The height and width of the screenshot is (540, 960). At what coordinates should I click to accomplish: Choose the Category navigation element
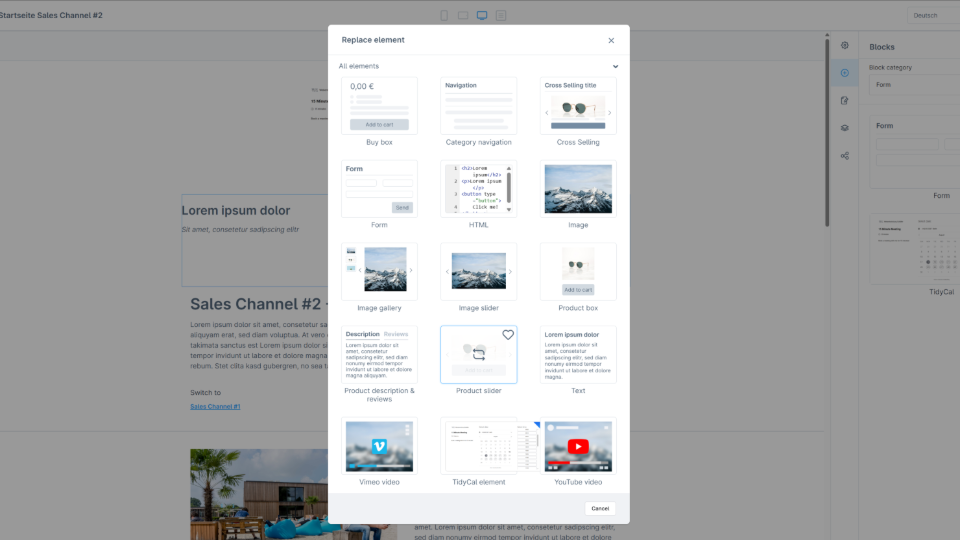click(478, 106)
